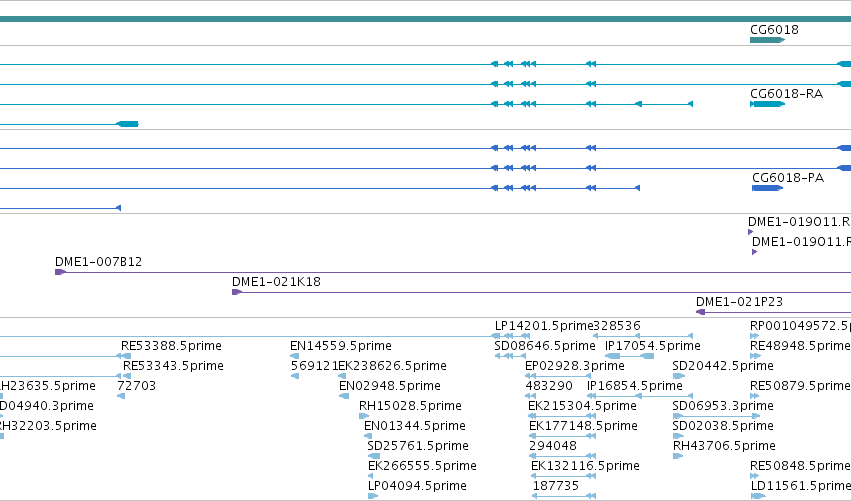Click the SD25761.5prime EST label
Screen dimensions: 851x501
pos(418,446)
